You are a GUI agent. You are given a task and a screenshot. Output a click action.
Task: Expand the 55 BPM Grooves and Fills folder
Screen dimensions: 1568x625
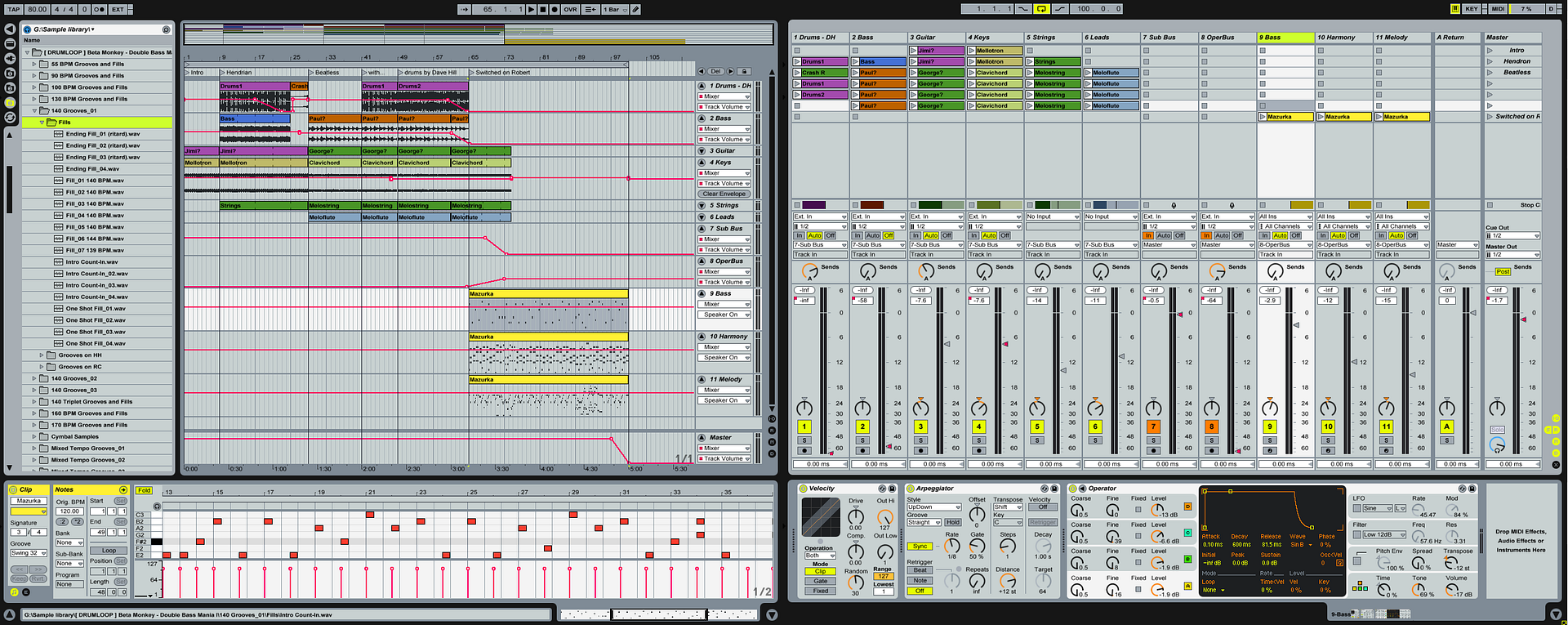coord(34,64)
